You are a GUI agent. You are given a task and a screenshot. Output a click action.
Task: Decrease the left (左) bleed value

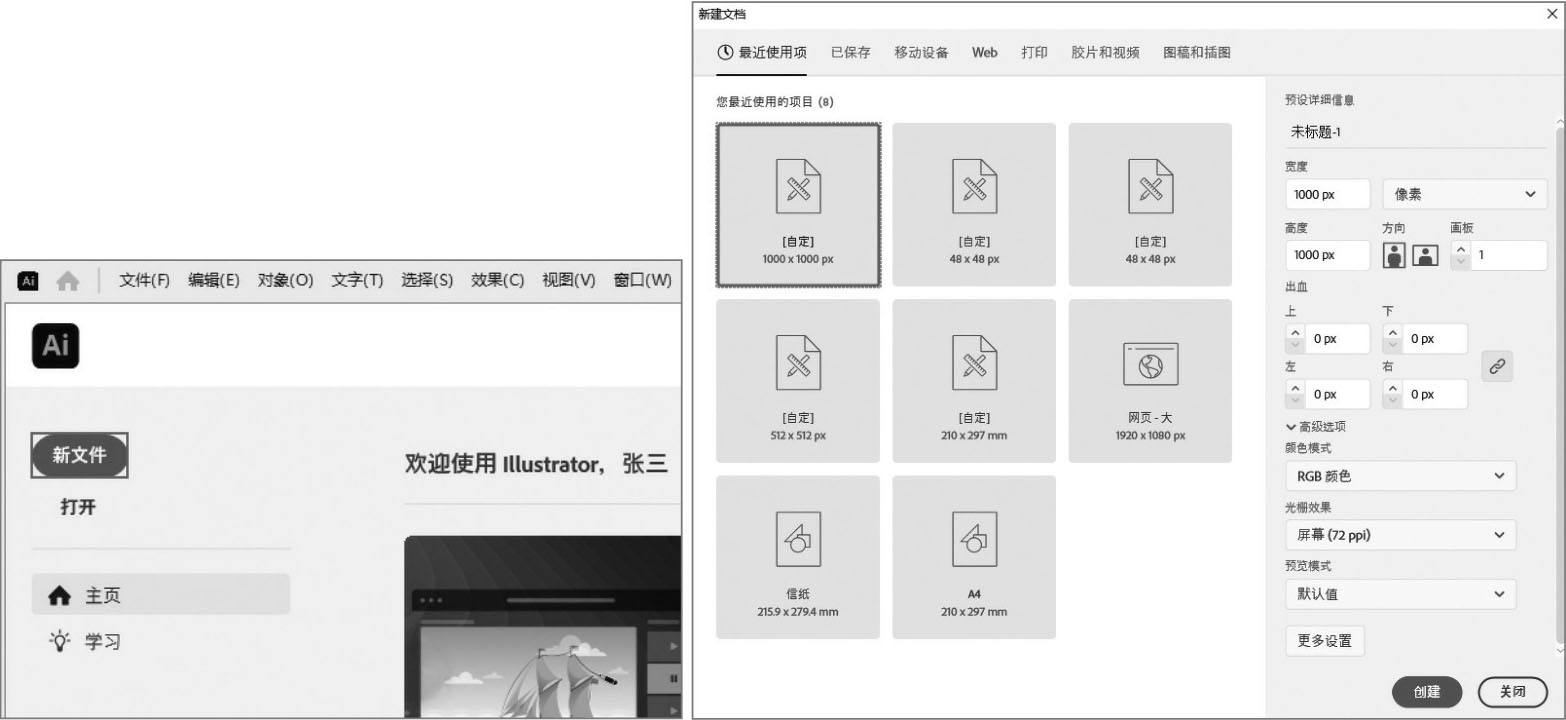pos(1295,401)
